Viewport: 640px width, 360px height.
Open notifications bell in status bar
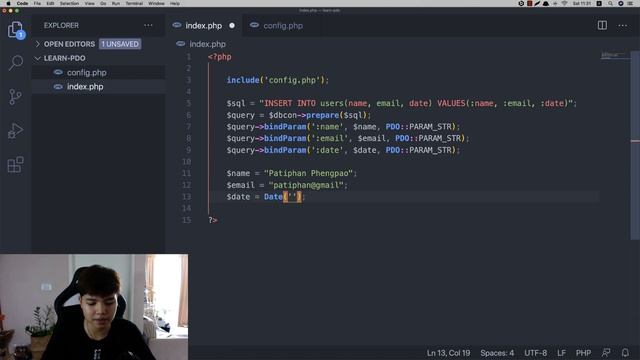pyautogui.click(x=625, y=353)
